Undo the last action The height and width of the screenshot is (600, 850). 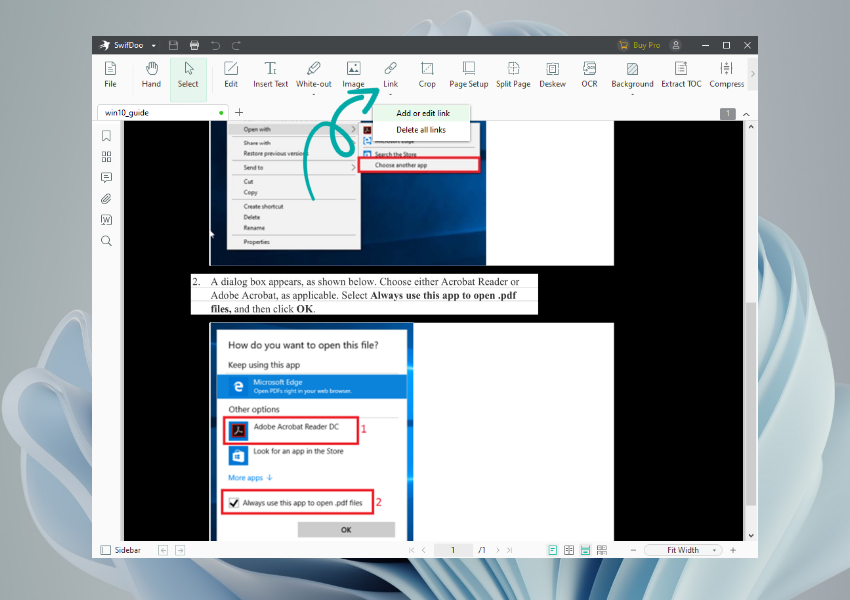click(215, 46)
